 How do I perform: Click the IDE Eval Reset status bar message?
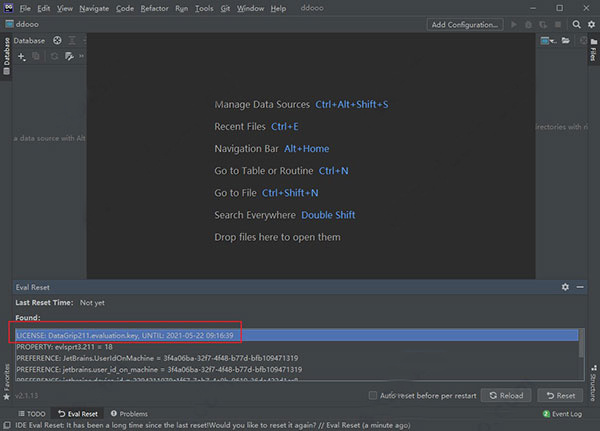[212, 425]
